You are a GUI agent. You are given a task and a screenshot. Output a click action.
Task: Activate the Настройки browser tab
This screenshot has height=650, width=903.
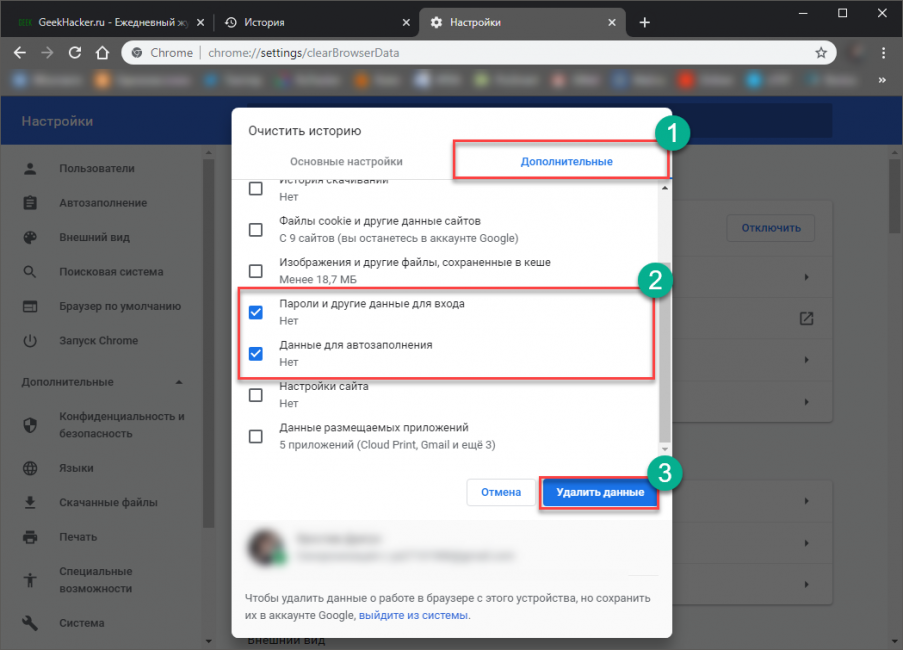522,22
